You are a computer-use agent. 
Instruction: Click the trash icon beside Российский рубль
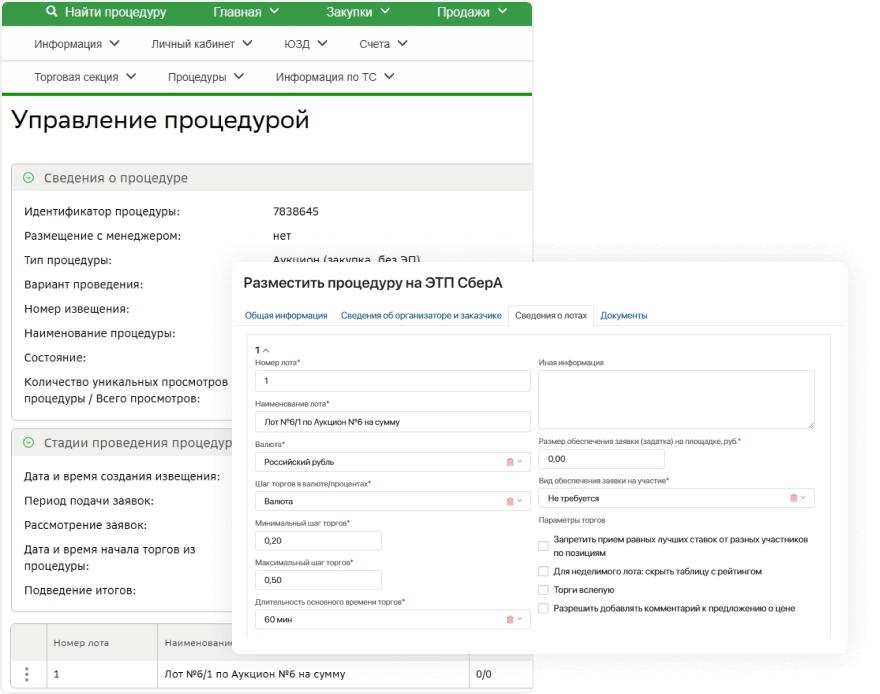pos(510,460)
